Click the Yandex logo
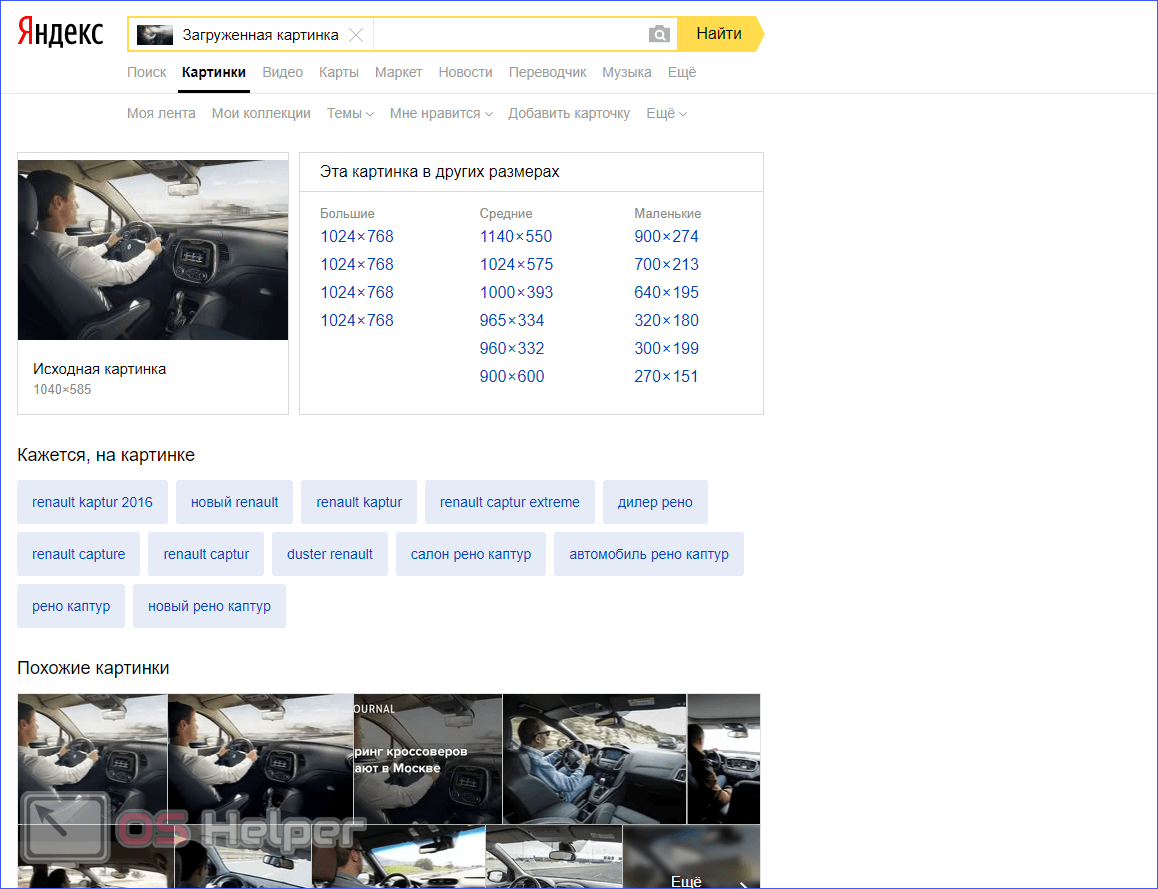 click(x=61, y=32)
